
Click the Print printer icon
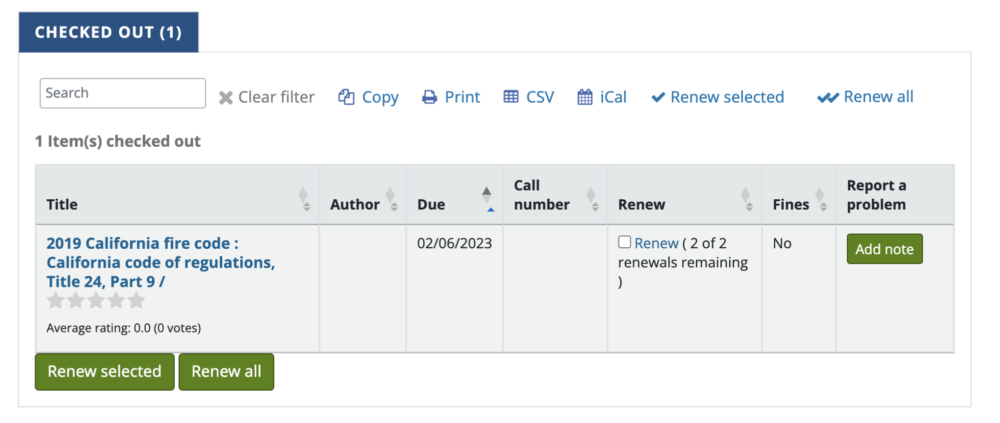pos(430,97)
